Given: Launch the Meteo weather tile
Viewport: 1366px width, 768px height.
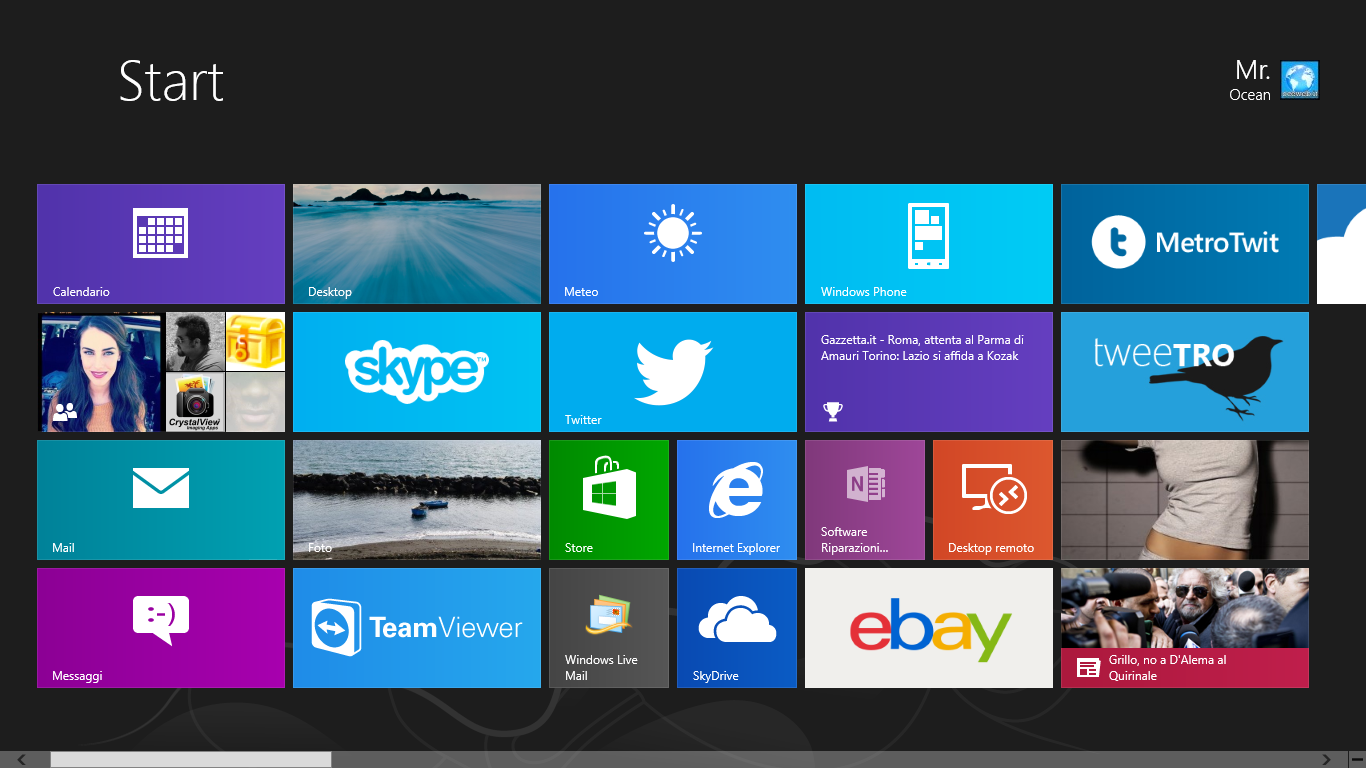Looking at the screenshot, I should click(x=673, y=244).
